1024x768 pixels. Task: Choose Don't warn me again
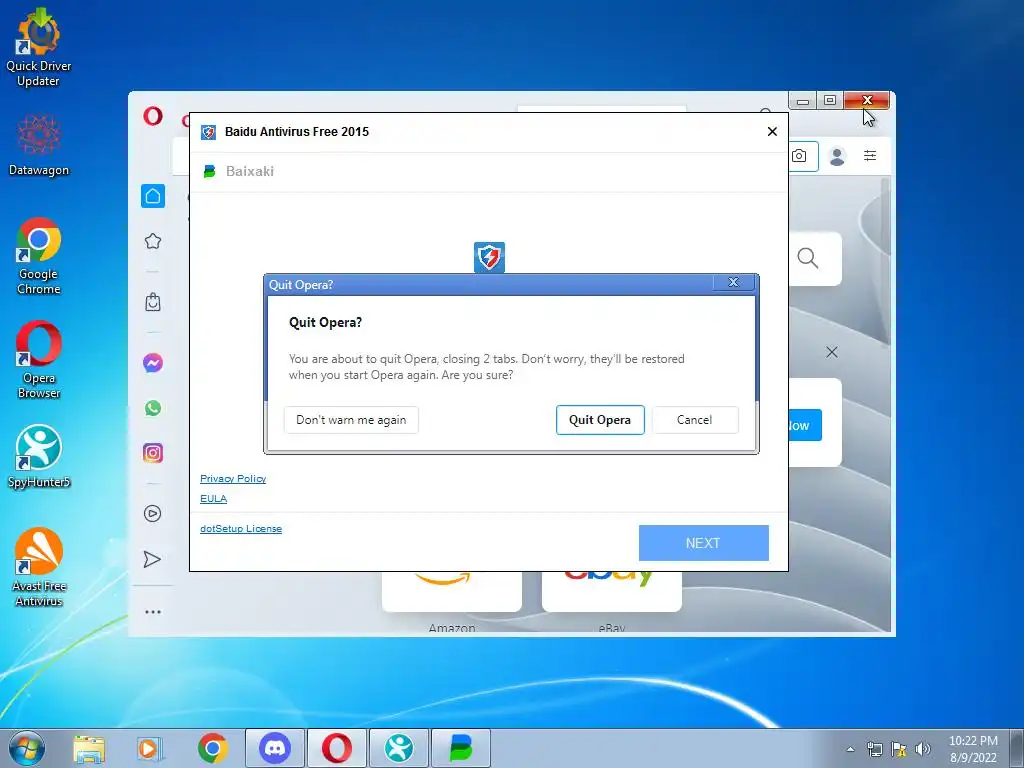(351, 420)
